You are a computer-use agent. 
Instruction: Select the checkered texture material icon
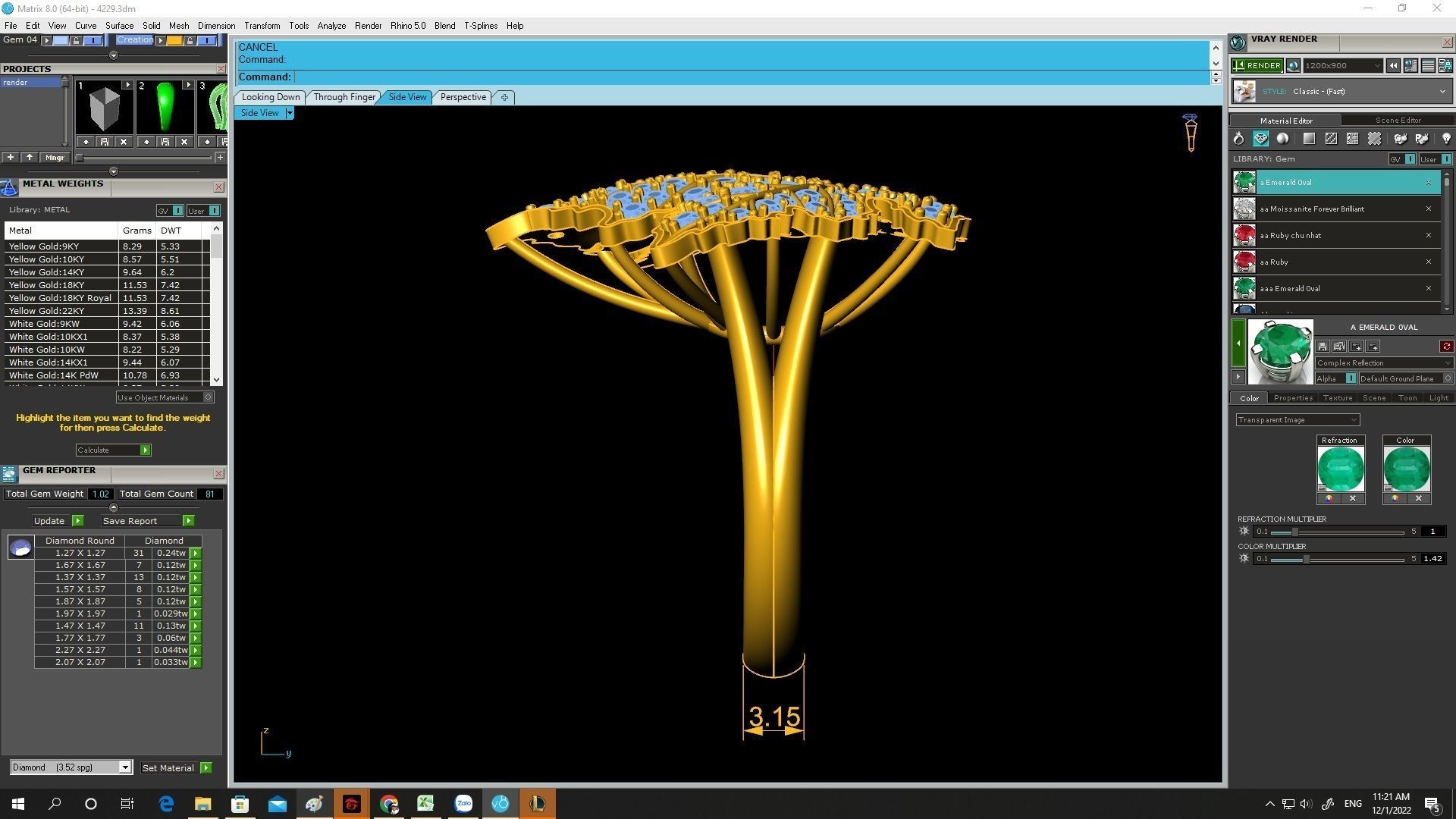[x=1331, y=139]
